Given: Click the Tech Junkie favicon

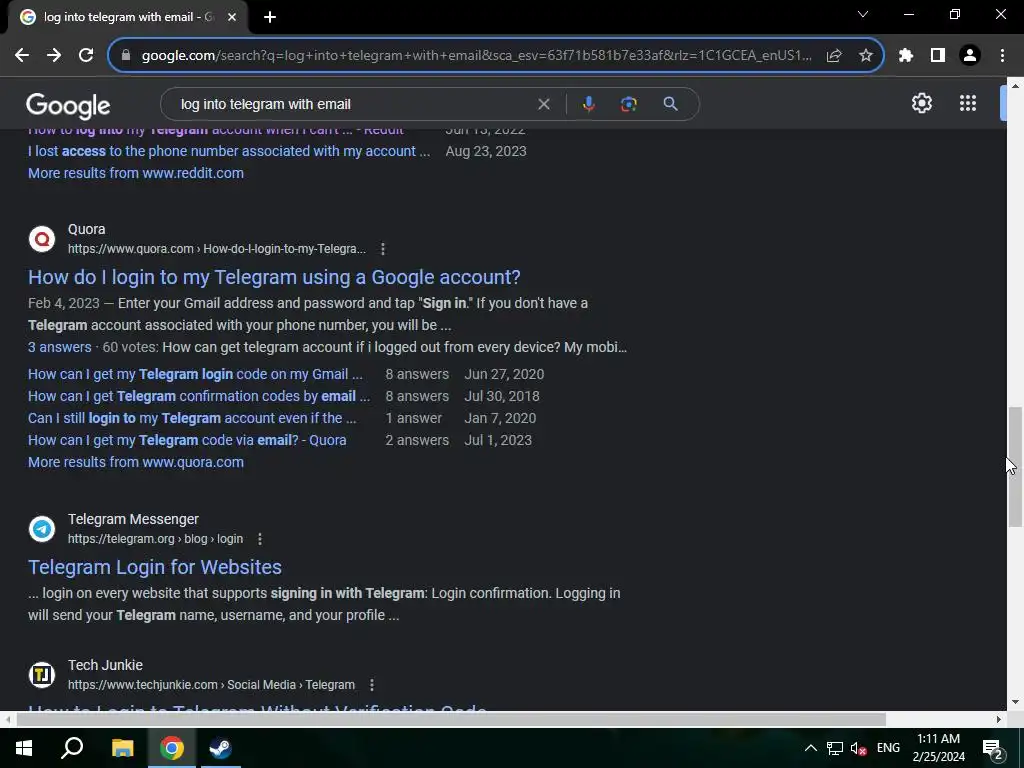Looking at the screenshot, I should click(x=42, y=675).
